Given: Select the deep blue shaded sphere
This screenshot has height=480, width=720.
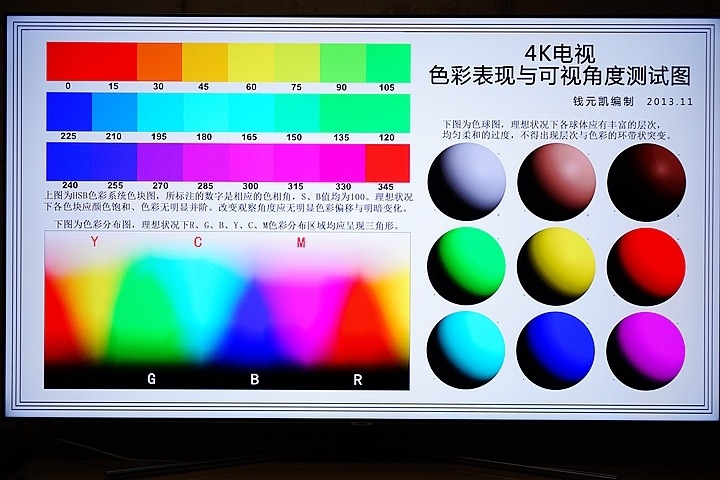Looking at the screenshot, I should [556, 351].
